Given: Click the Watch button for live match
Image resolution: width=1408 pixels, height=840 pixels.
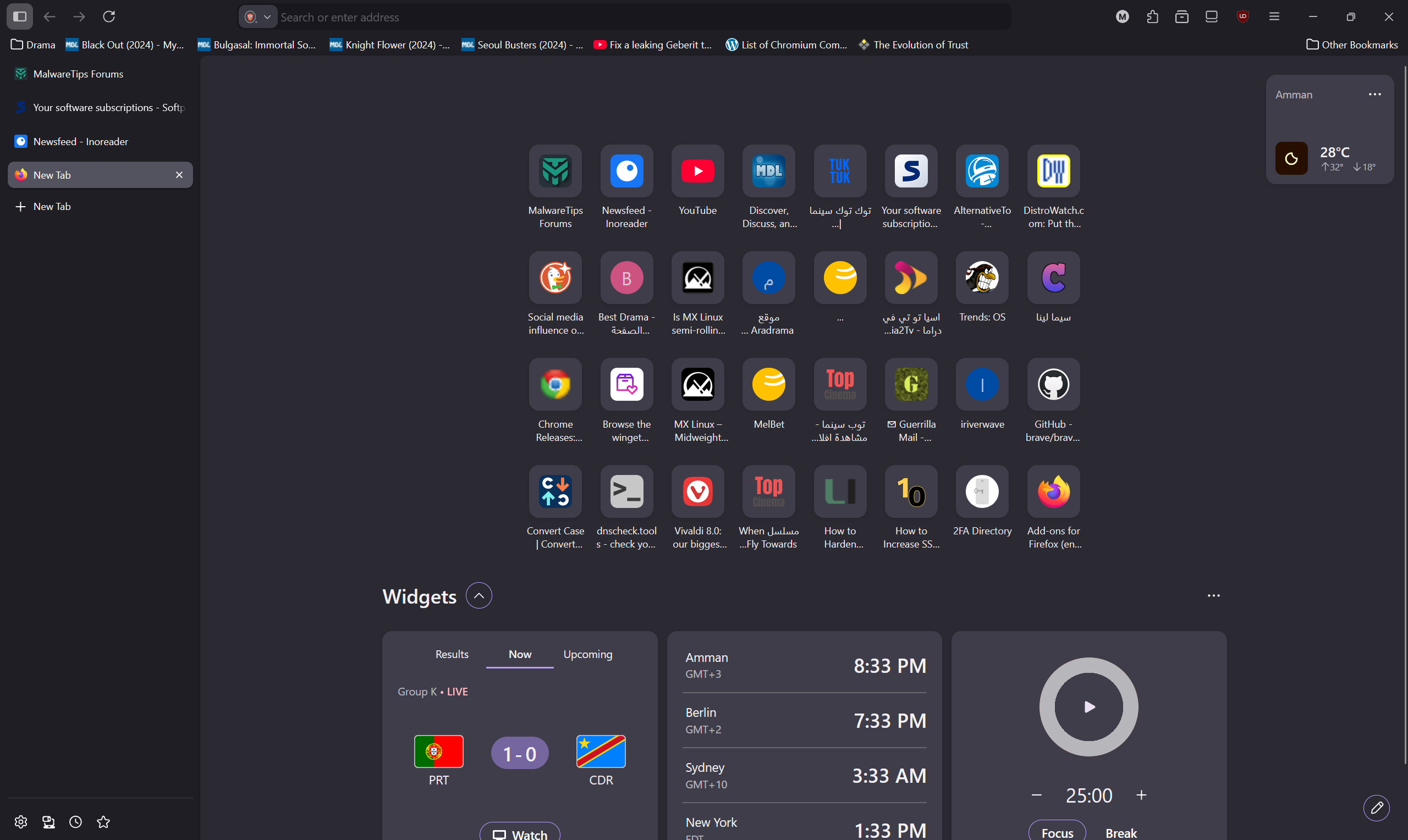Looking at the screenshot, I should pos(520,832).
